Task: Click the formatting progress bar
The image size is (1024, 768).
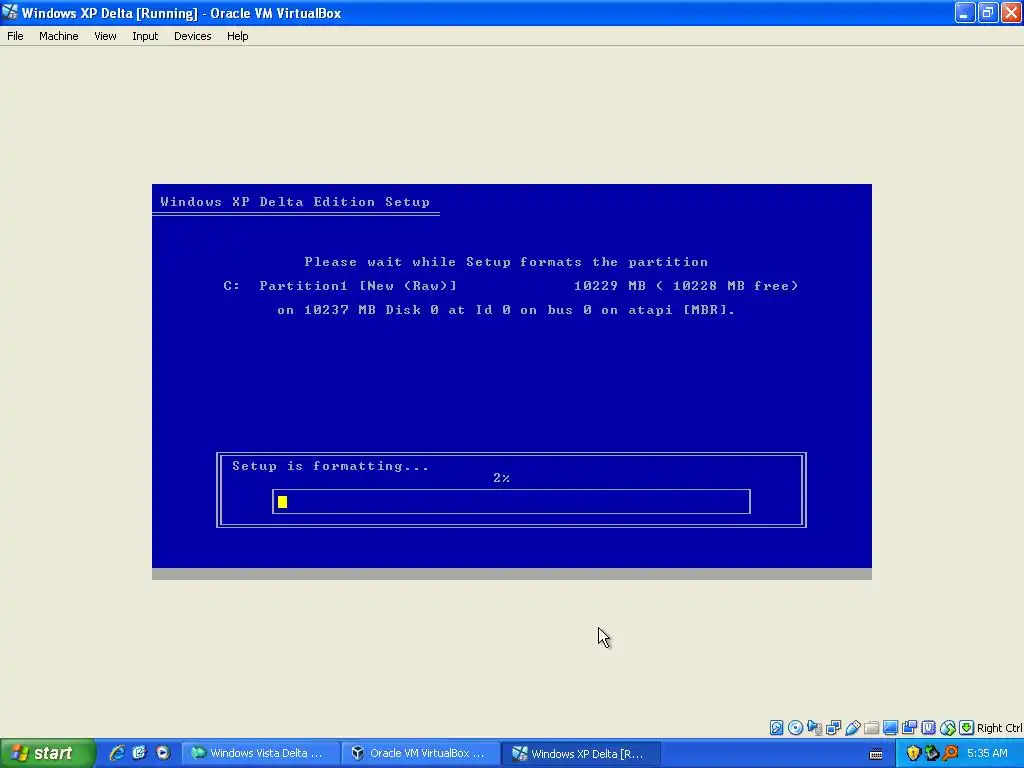Action: [x=511, y=502]
